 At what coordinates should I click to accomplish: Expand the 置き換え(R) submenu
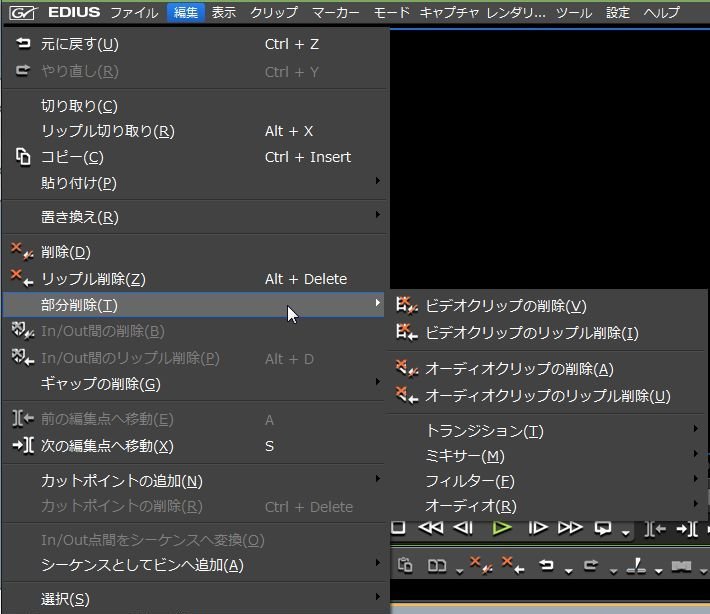click(x=195, y=217)
